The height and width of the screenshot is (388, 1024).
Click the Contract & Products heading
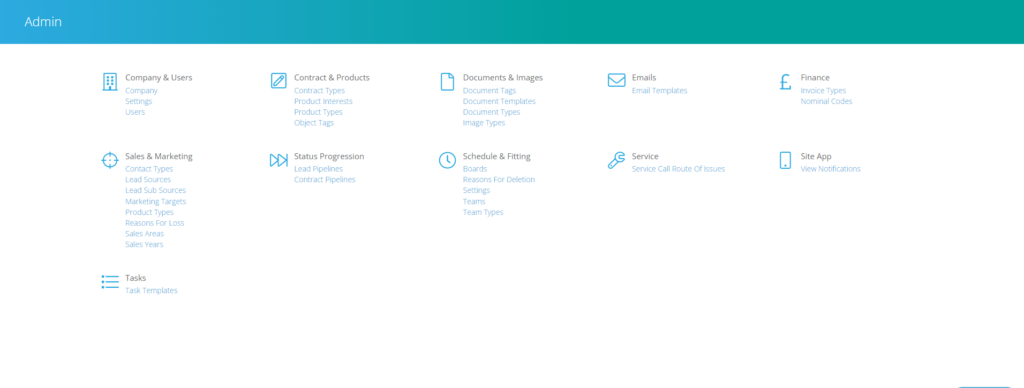(332, 77)
